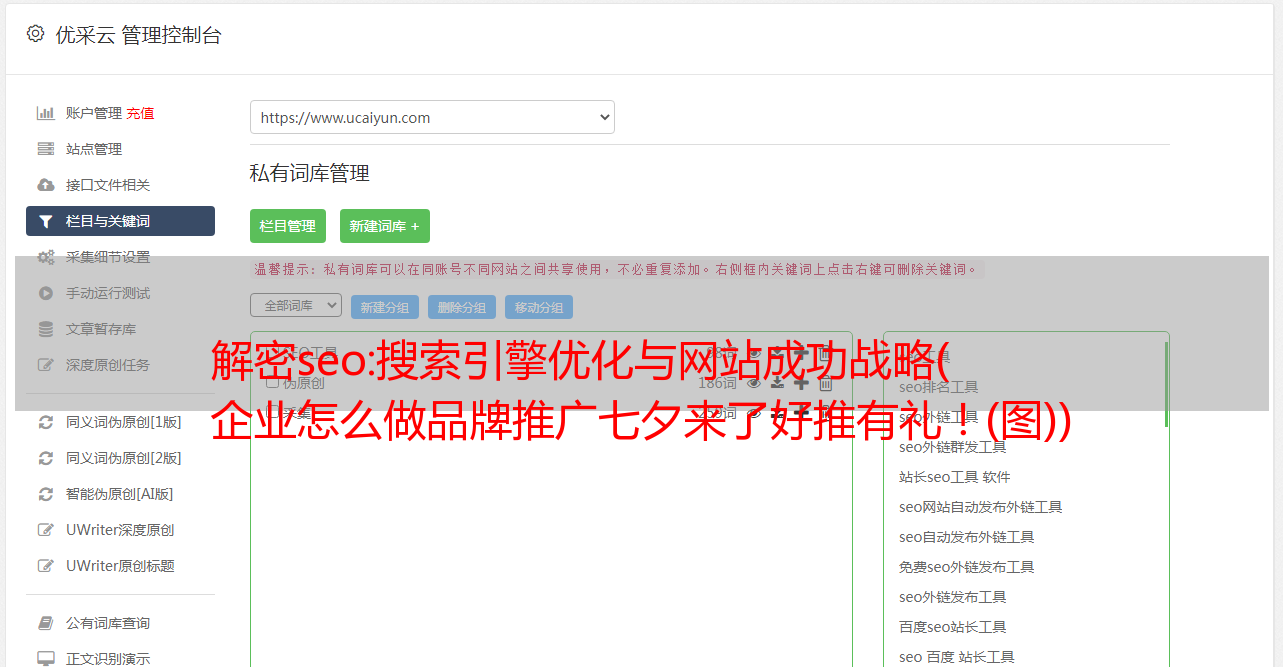
Task: Click the refresh icon for 同义词伪原创[2版]
Action: coord(46,458)
